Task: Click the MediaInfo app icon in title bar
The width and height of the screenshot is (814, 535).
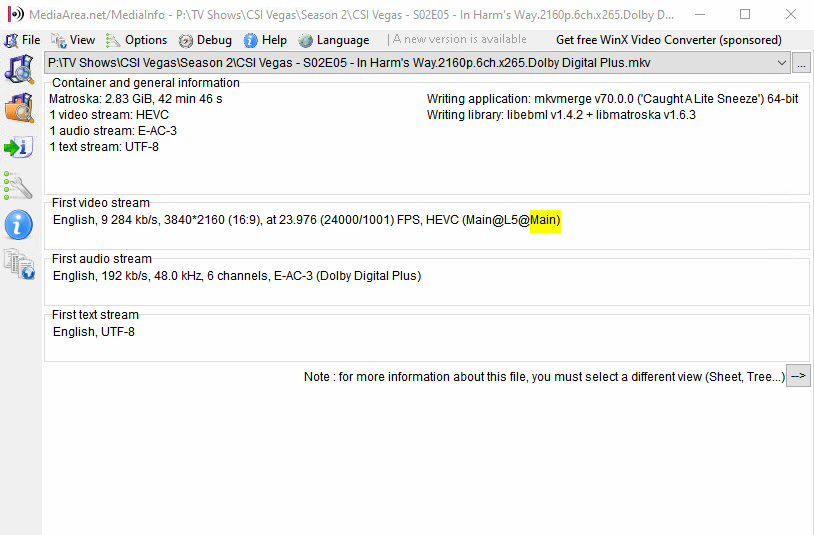Action: click(15, 14)
